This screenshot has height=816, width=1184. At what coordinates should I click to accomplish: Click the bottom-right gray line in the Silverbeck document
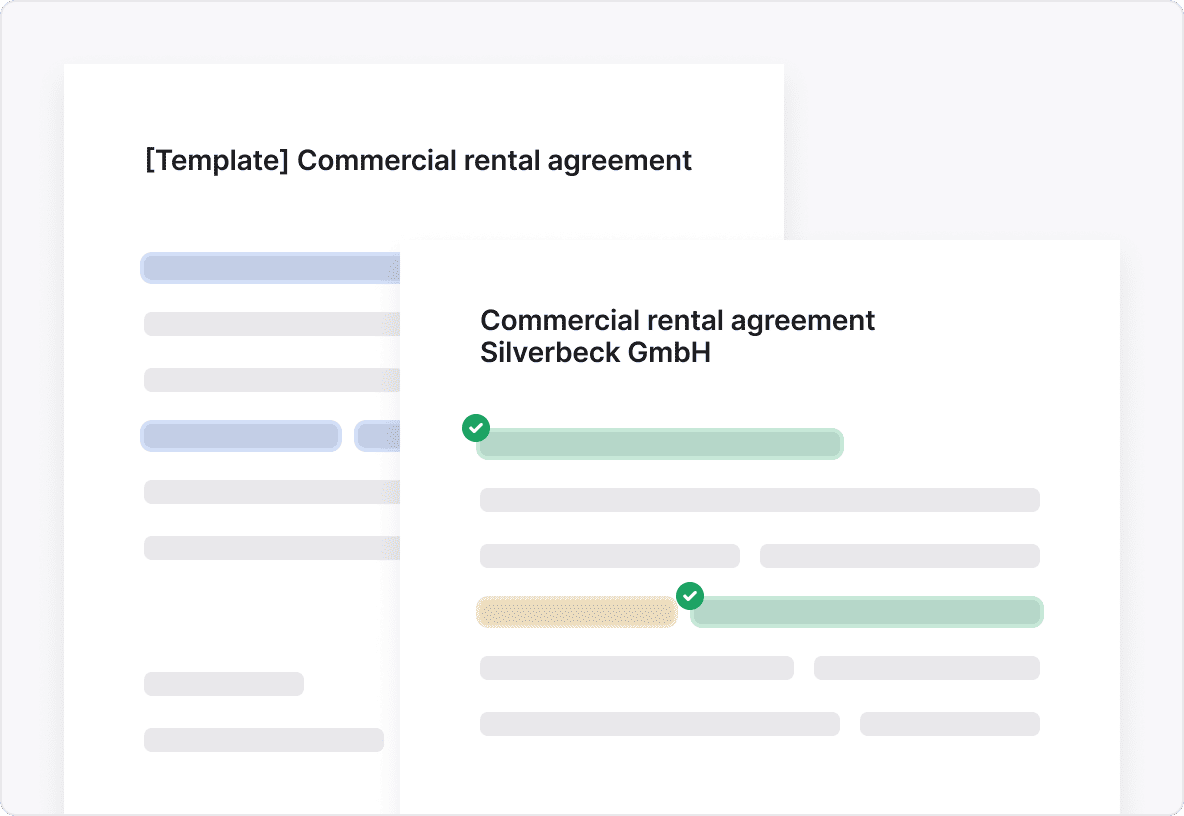(x=949, y=724)
